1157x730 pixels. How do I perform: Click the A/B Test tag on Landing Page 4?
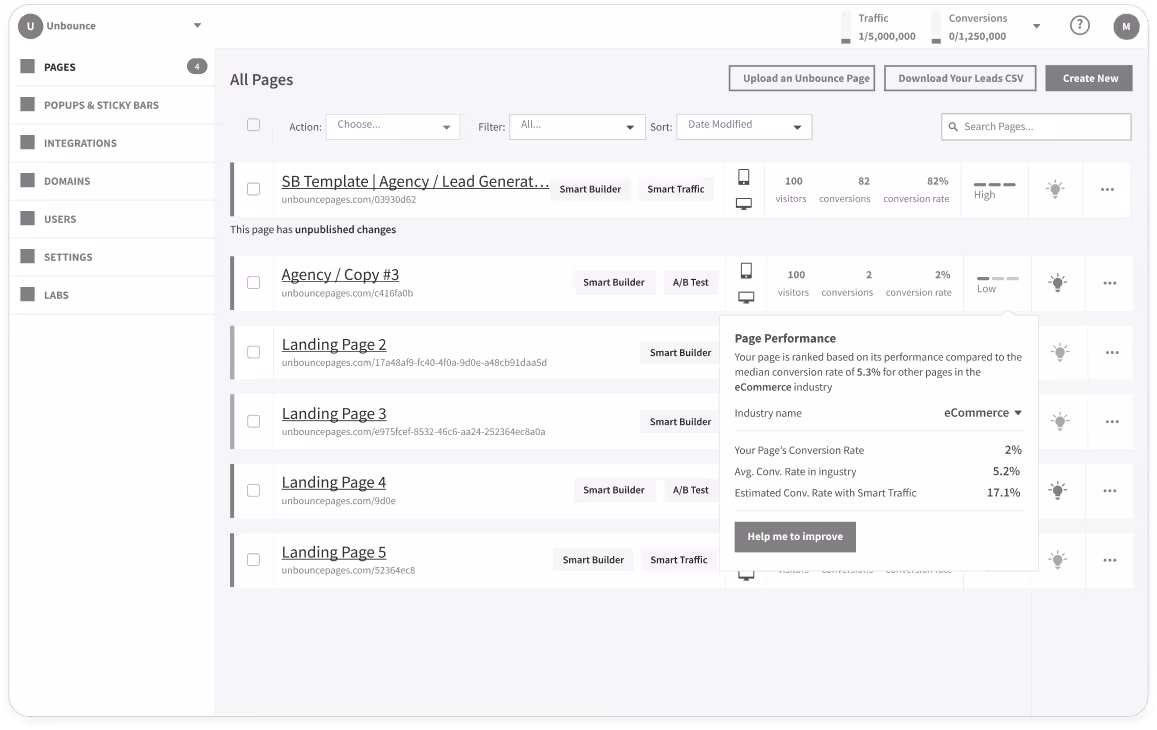(690, 490)
